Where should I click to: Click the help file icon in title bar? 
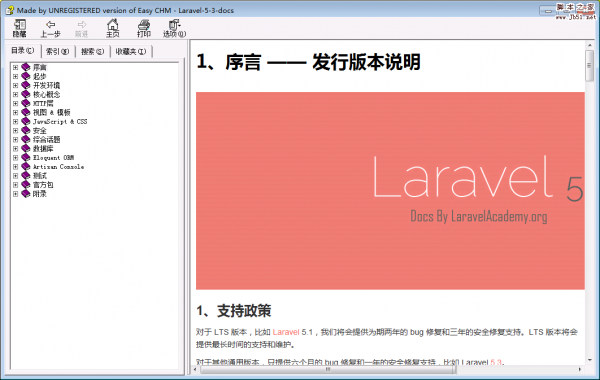tap(10, 10)
